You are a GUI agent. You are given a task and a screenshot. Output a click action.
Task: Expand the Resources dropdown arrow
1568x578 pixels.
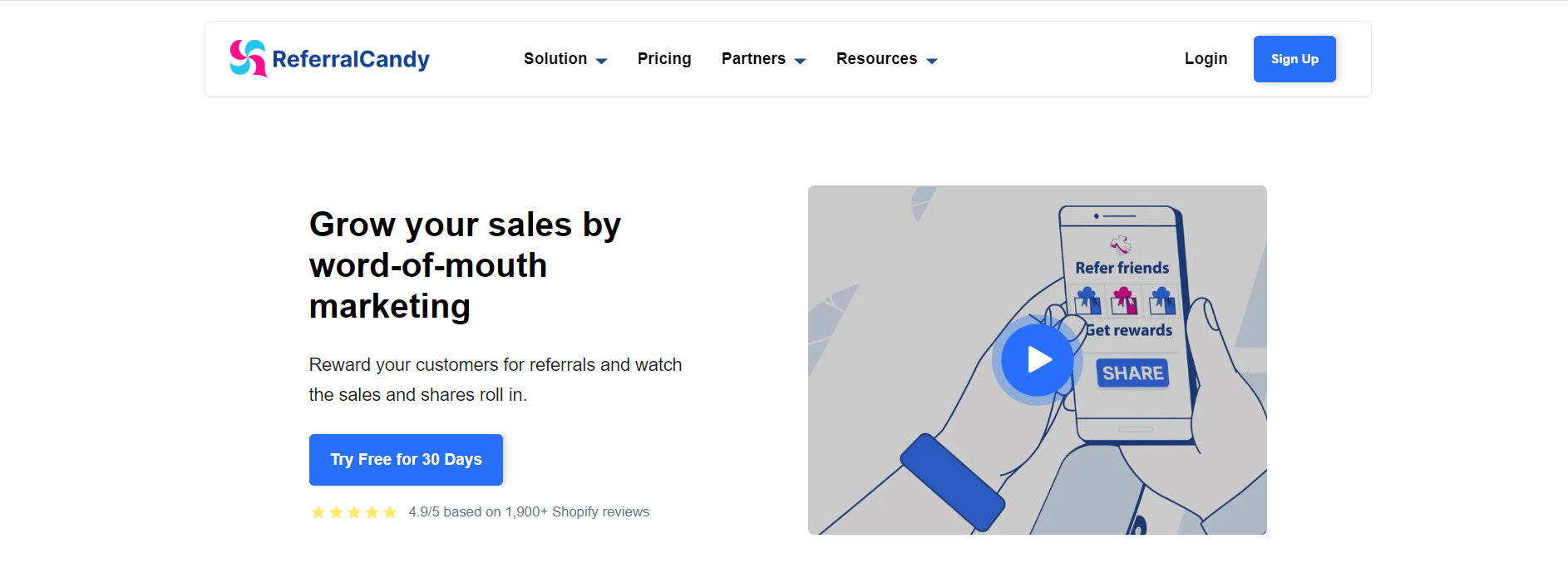pyautogui.click(x=932, y=61)
